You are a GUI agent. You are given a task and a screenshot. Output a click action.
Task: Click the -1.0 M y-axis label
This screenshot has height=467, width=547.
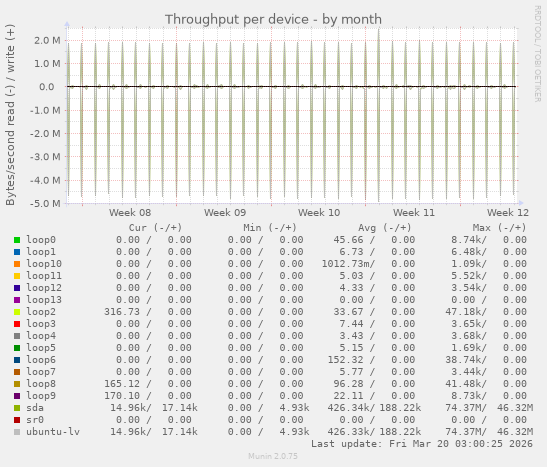pyautogui.click(x=45, y=111)
